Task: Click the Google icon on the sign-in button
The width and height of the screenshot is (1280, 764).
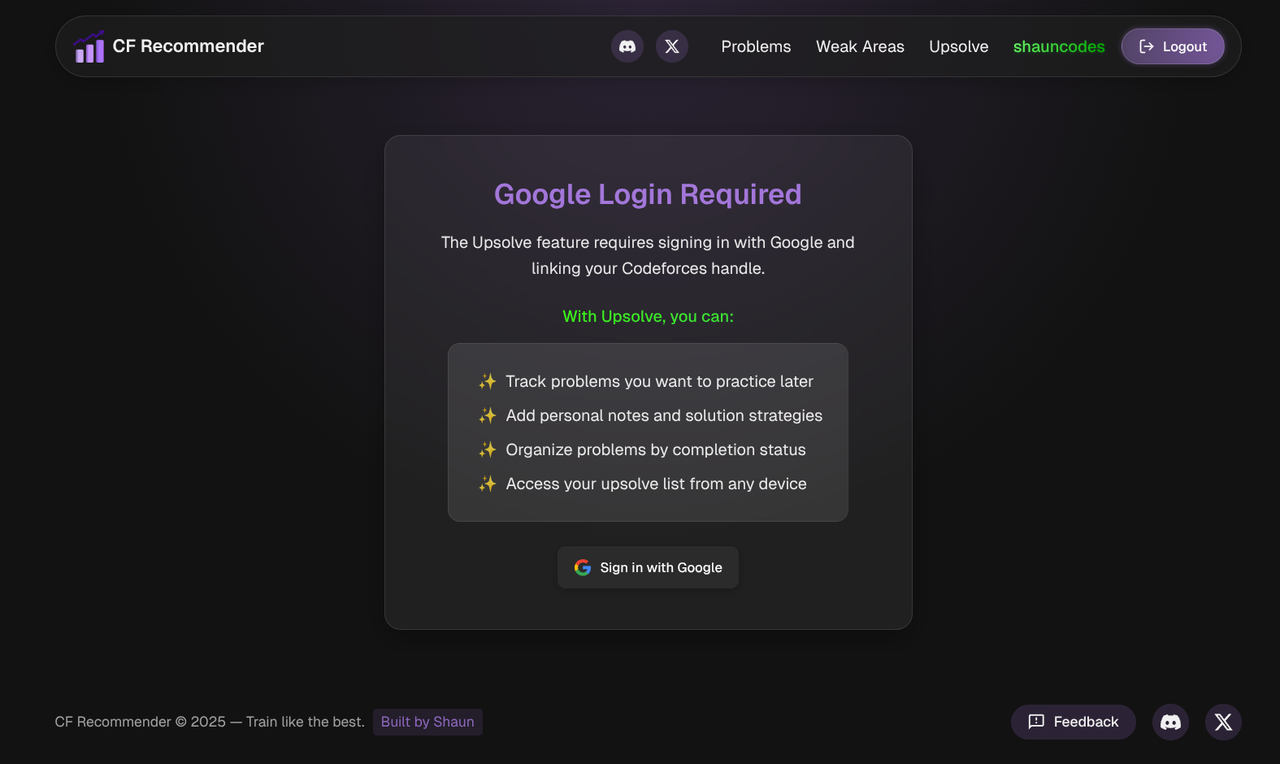Action: pyautogui.click(x=582, y=567)
